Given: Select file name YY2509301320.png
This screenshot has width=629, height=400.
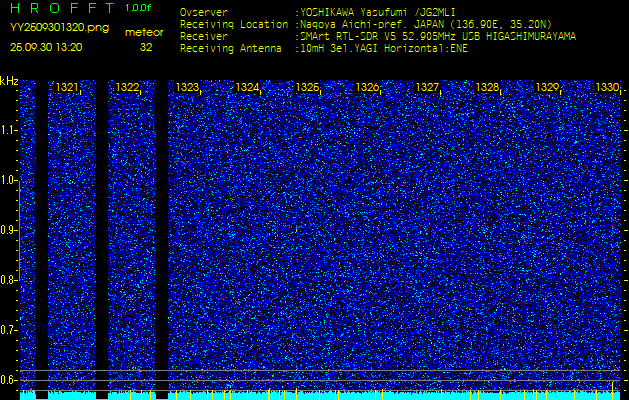Looking at the screenshot, I should pyautogui.click(x=59, y=28).
